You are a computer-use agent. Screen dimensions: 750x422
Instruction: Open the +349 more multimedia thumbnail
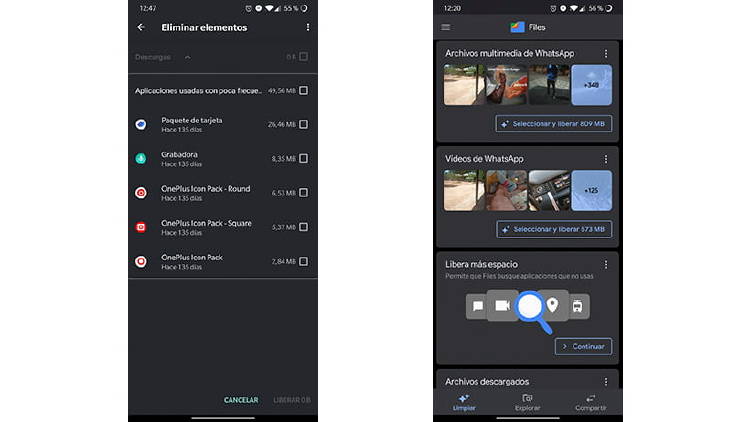tap(592, 85)
